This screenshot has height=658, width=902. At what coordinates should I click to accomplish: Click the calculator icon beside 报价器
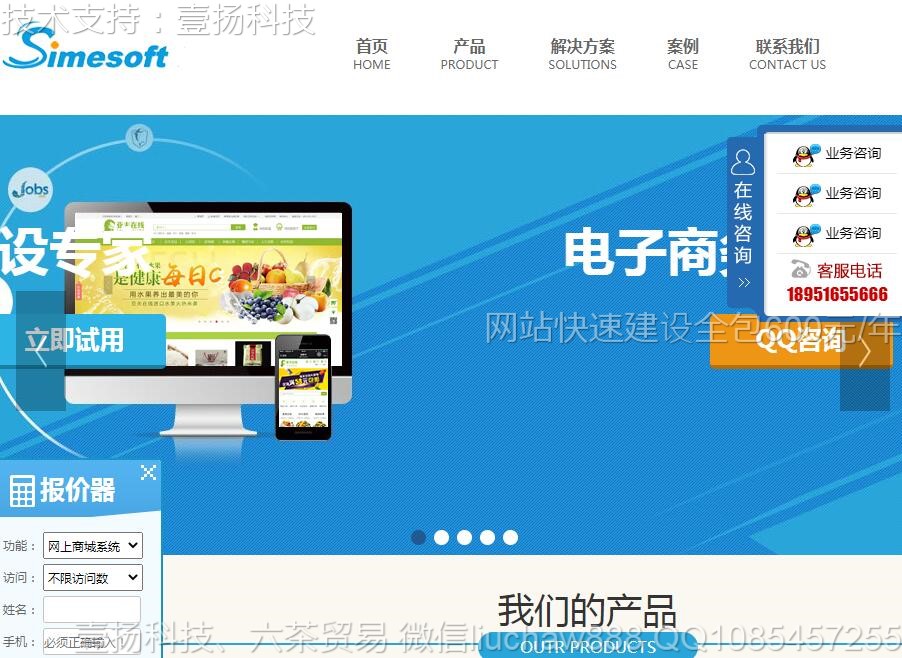[22, 491]
